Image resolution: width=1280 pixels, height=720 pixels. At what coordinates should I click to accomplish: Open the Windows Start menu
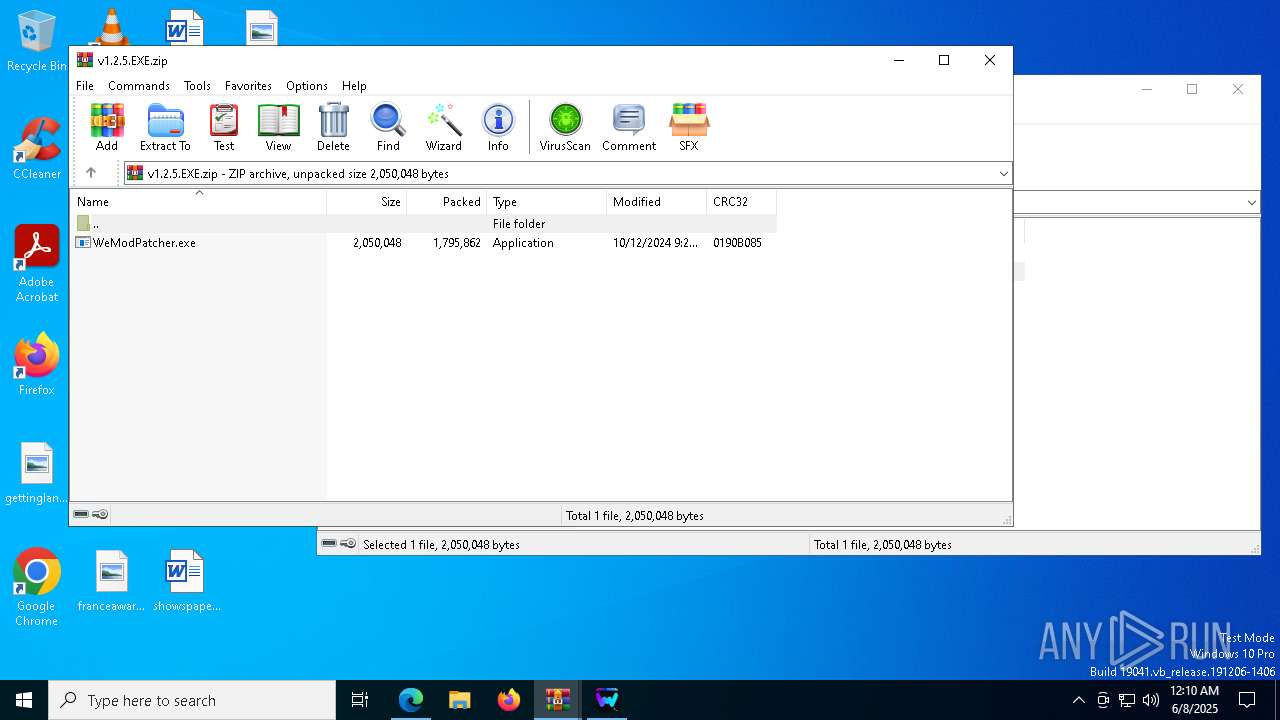coord(24,700)
